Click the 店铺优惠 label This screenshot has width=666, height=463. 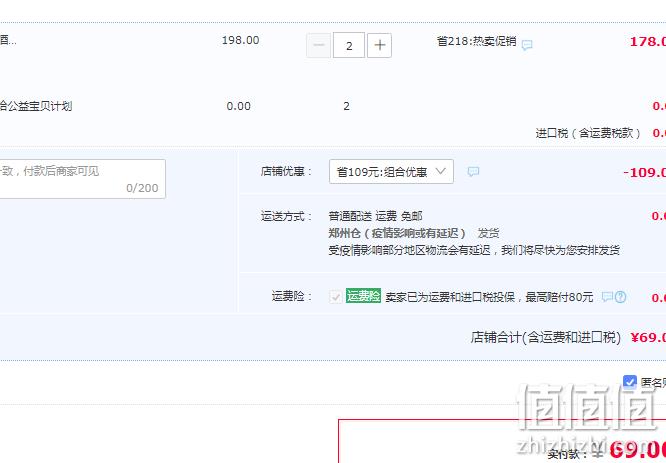click(x=286, y=172)
